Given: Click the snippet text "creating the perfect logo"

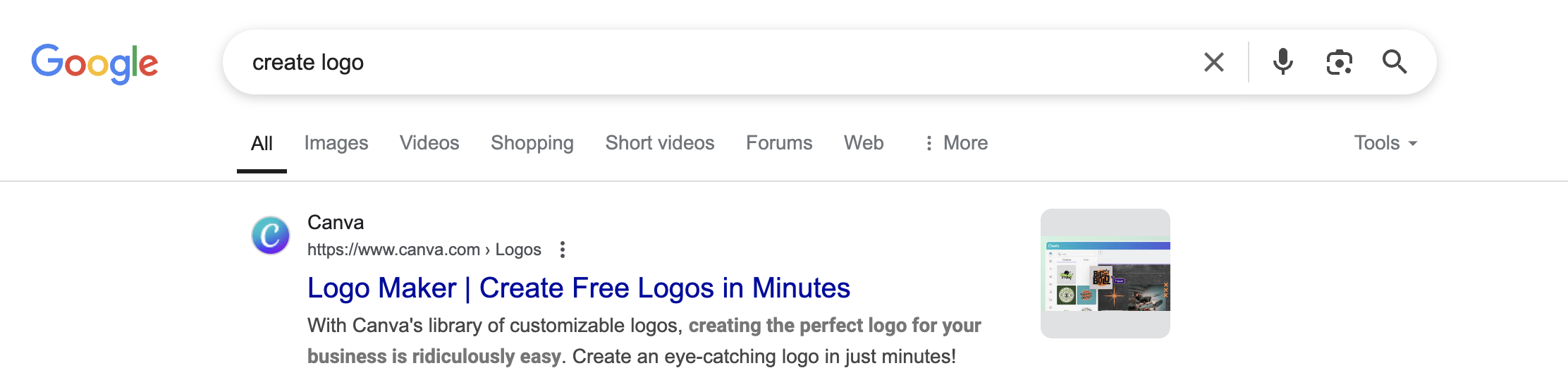Looking at the screenshot, I should point(798,326).
